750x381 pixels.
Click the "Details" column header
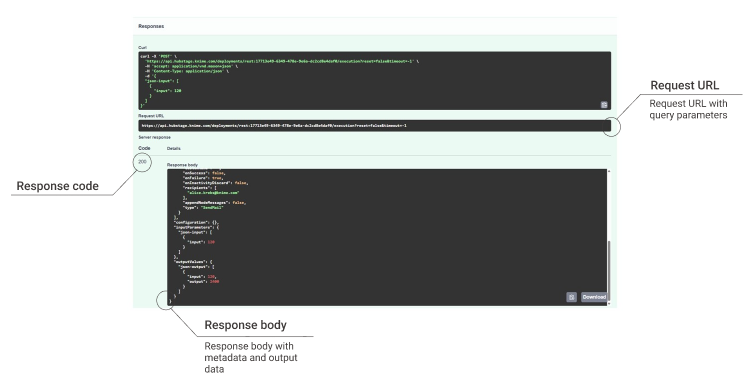point(174,149)
